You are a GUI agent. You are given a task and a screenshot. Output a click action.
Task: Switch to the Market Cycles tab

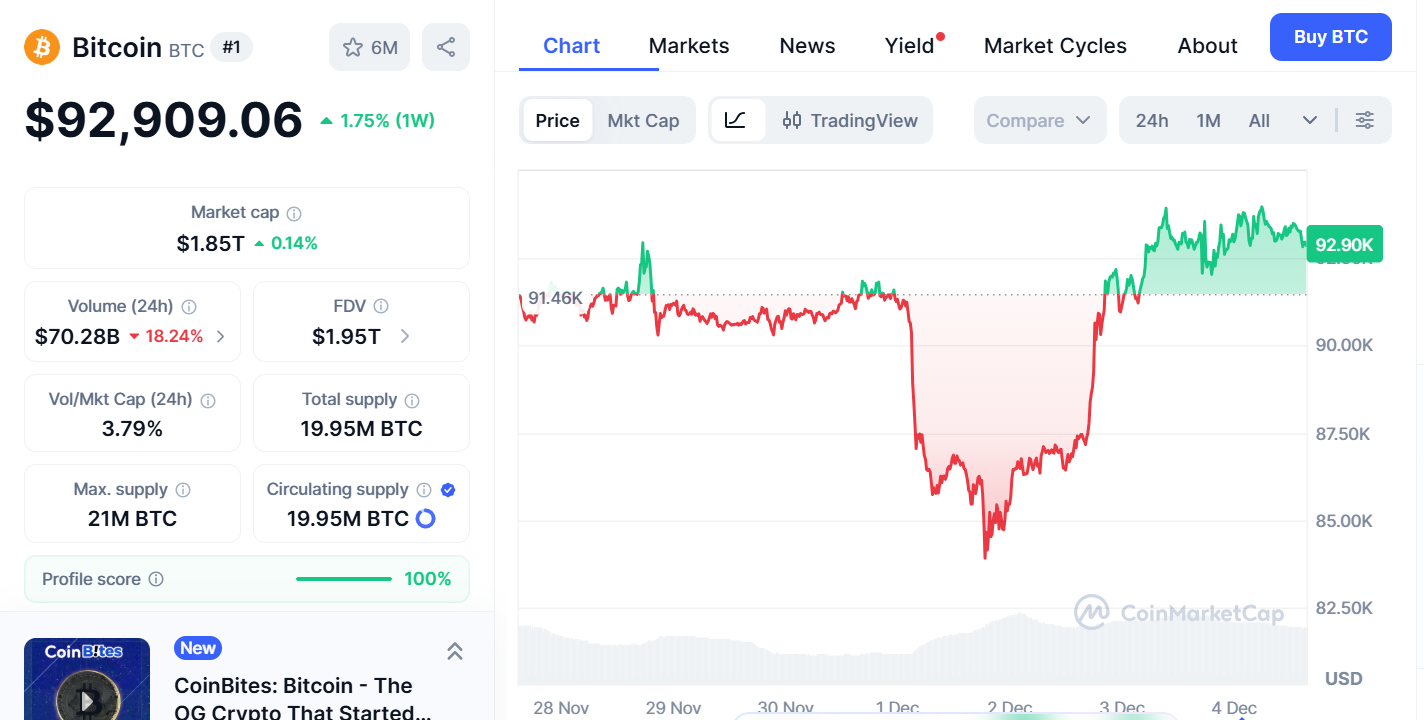pyautogui.click(x=1055, y=46)
